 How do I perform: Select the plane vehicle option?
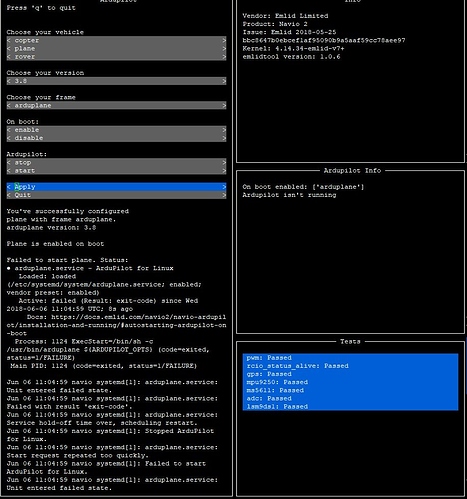coord(116,48)
